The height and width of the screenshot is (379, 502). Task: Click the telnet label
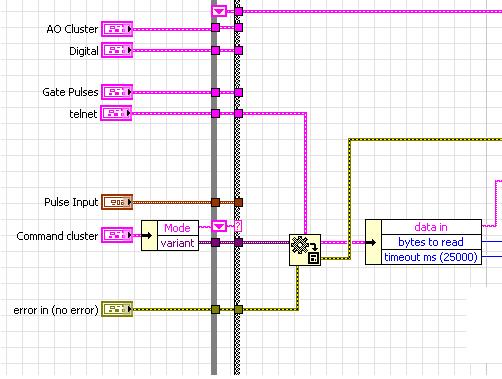click(83, 114)
